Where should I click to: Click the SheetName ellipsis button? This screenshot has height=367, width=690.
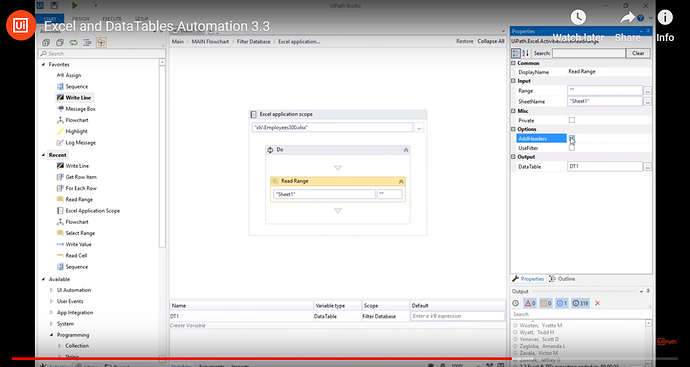[647, 102]
